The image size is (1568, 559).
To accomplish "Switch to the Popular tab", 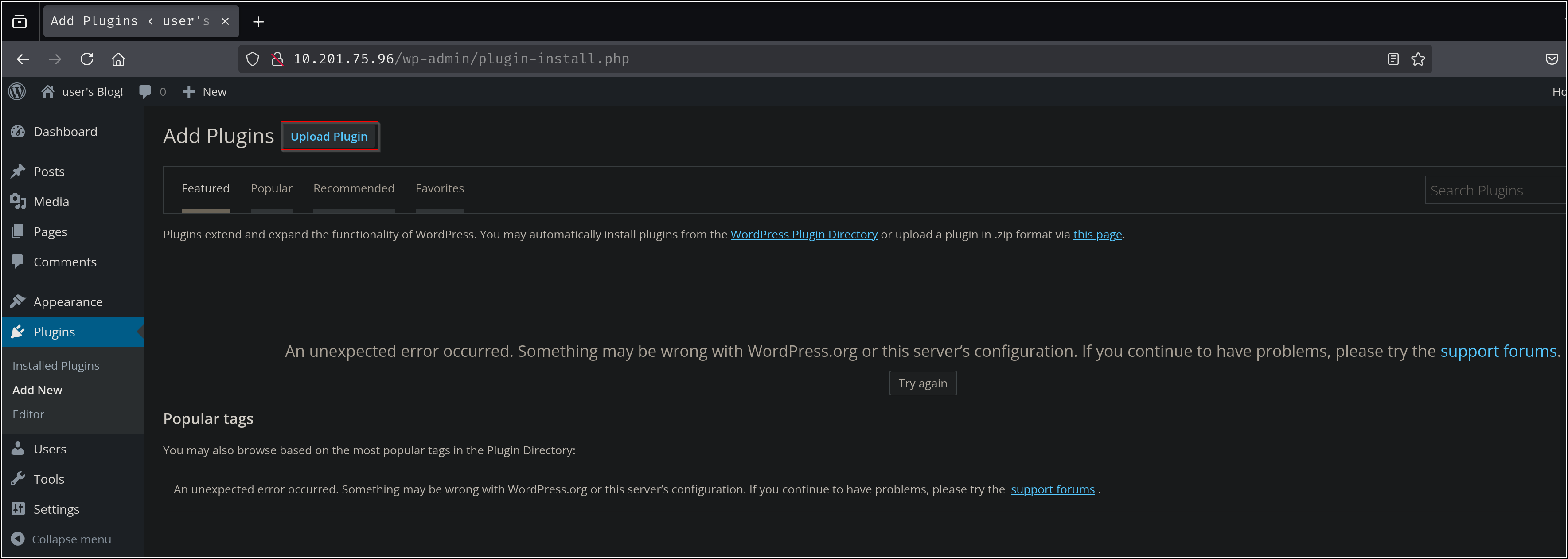I will tap(272, 188).
